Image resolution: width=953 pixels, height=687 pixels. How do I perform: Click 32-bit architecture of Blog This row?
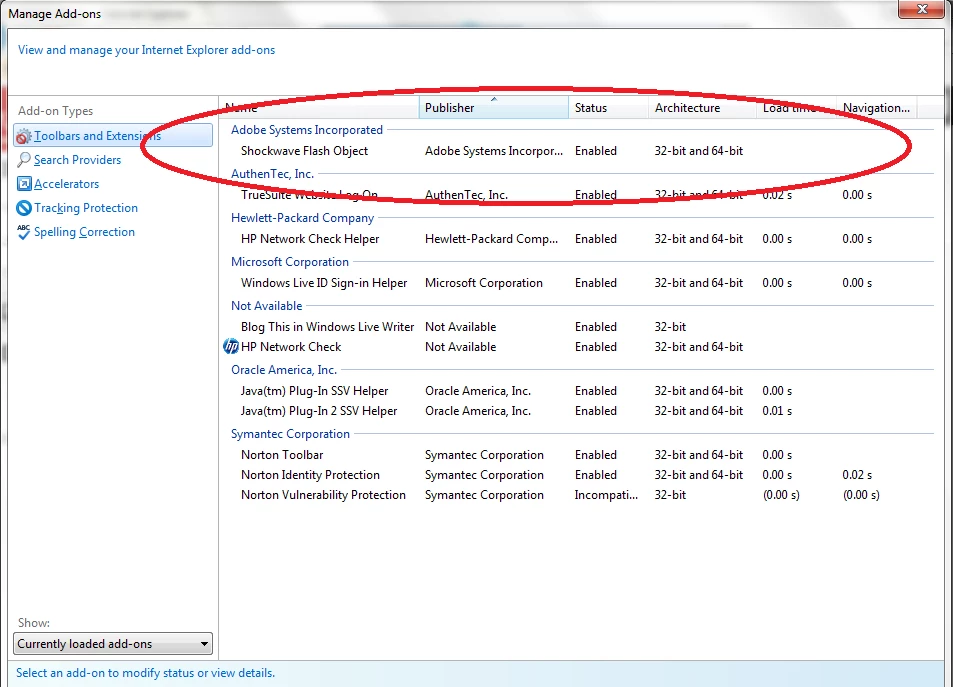(x=670, y=326)
